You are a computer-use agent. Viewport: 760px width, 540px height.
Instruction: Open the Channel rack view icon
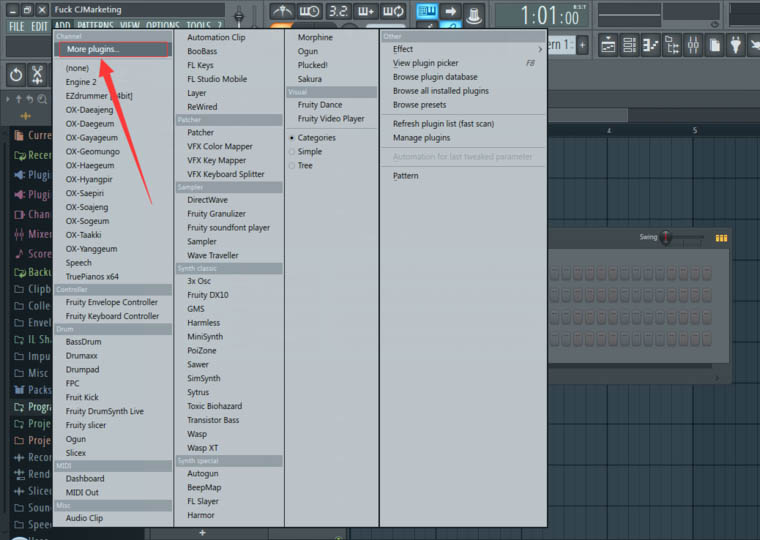point(629,46)
